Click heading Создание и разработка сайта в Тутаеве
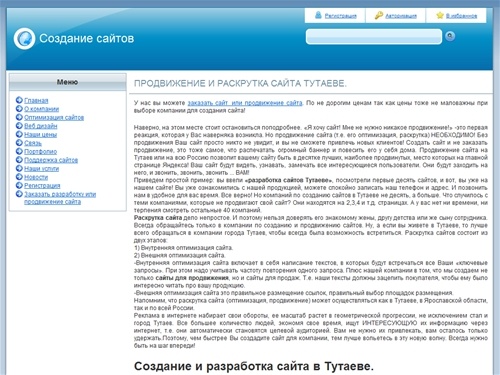Image resolution: width=500 pixels, height=375 pixels. pos(254,366)
